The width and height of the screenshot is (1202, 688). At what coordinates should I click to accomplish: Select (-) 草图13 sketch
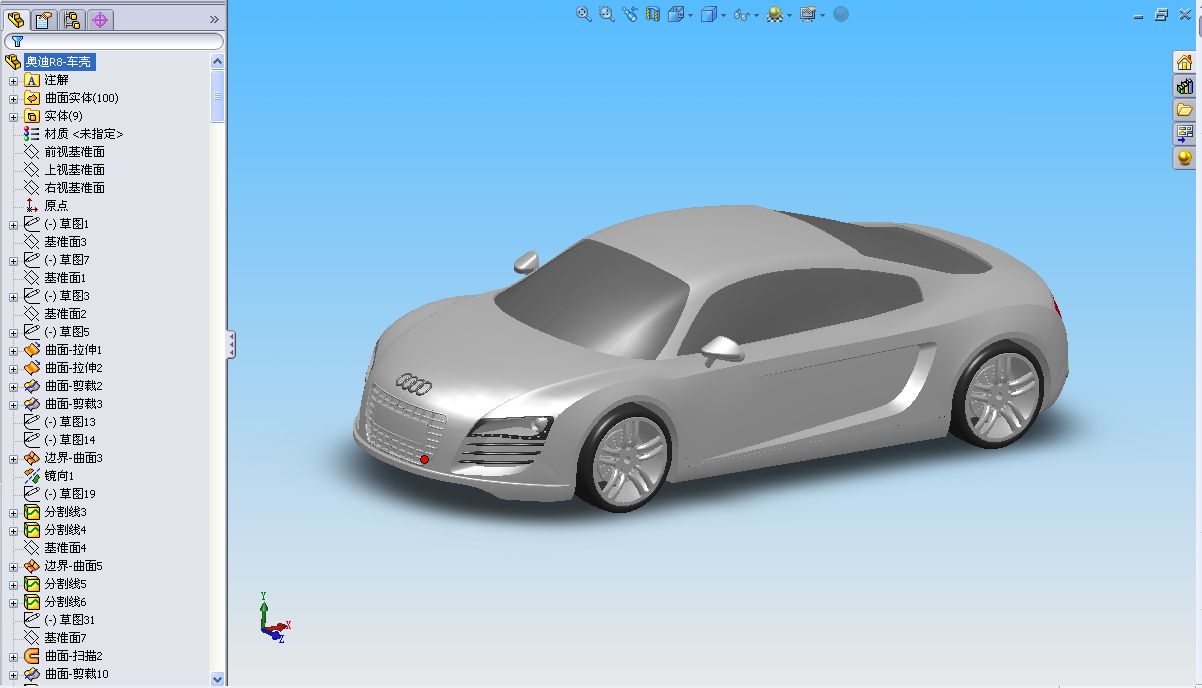(x=69, y=422)
